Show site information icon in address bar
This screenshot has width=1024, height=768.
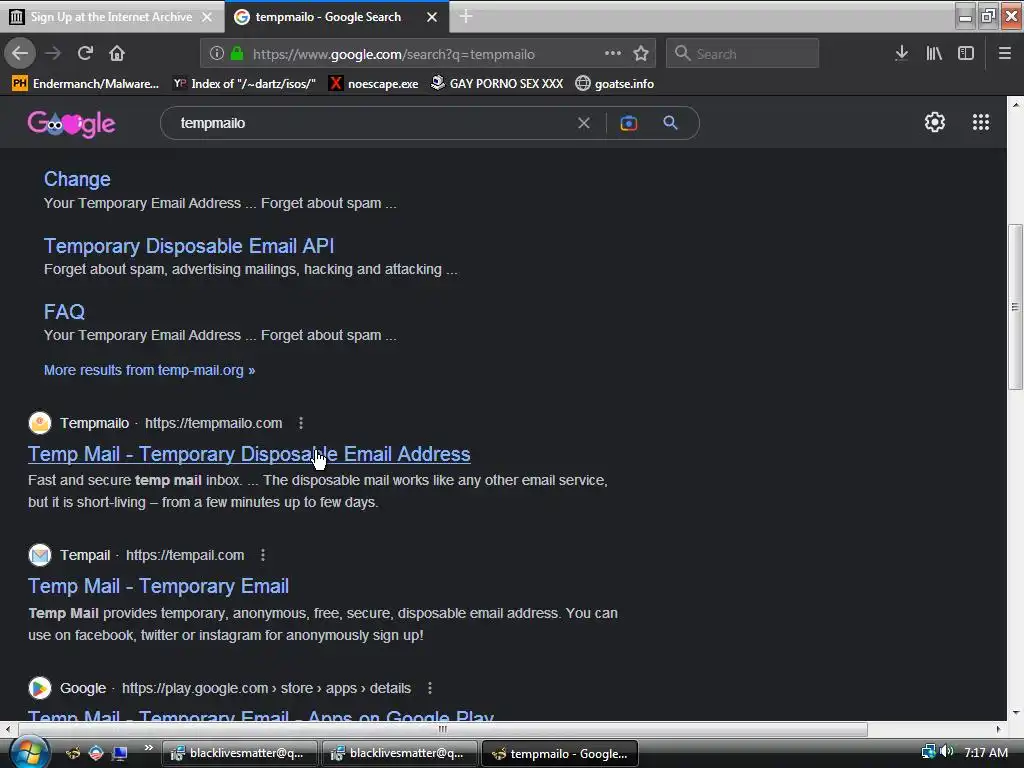pyautogui.click(x=217, y=54)
